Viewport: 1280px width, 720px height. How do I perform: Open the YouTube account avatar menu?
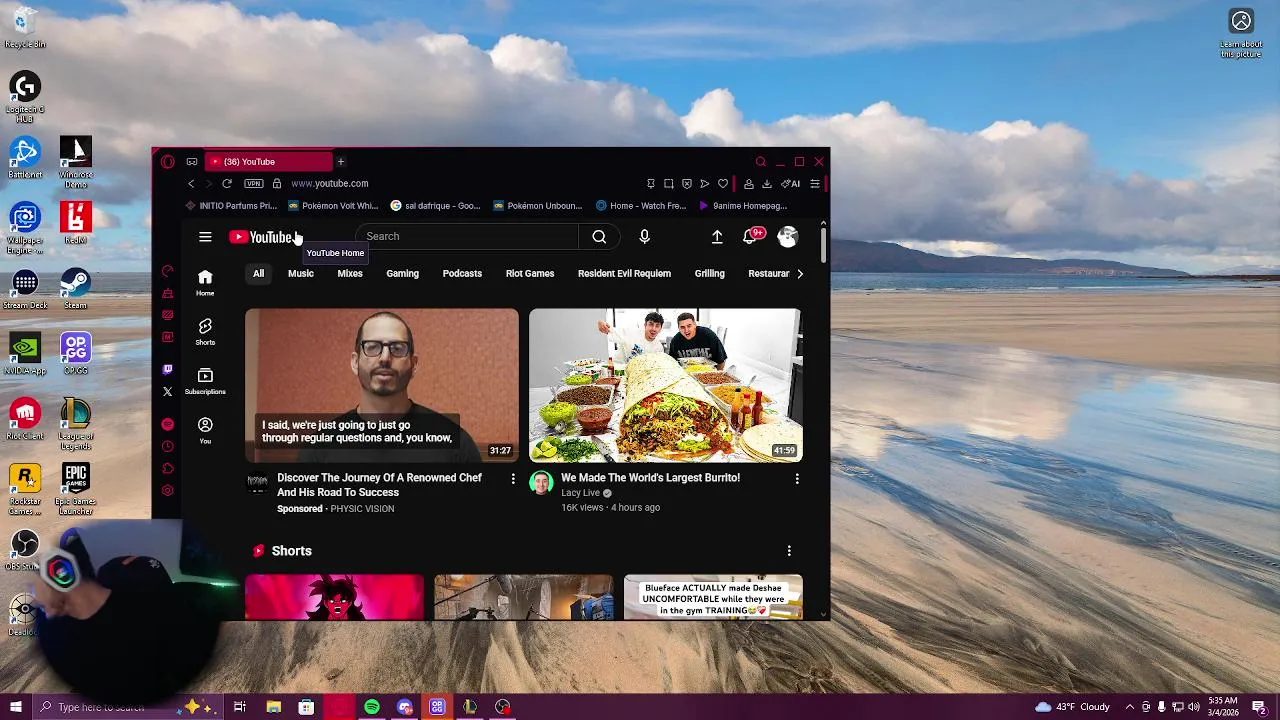click(x=787, y=236)
